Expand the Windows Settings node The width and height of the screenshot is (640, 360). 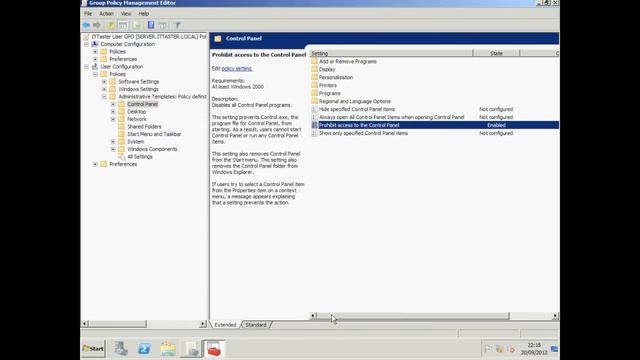[x=104, y=89]
